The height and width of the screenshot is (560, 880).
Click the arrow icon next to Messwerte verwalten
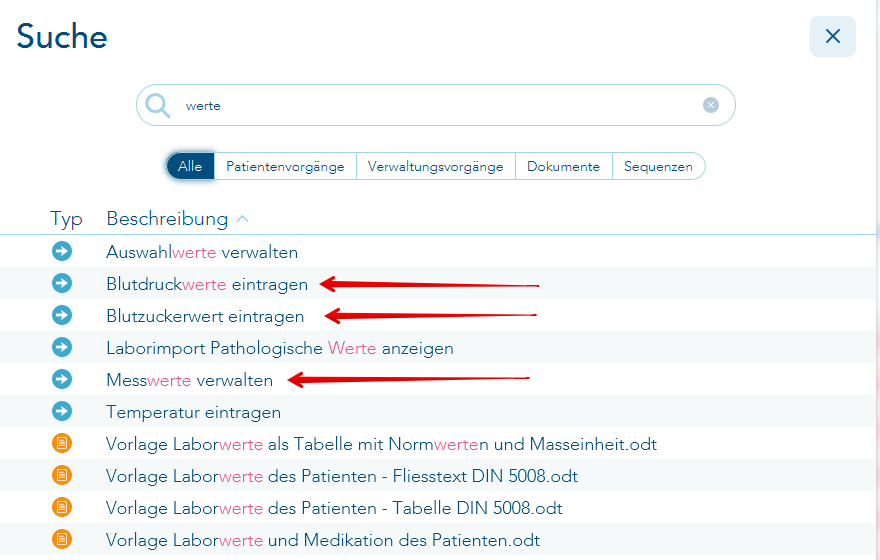[62, 380]
